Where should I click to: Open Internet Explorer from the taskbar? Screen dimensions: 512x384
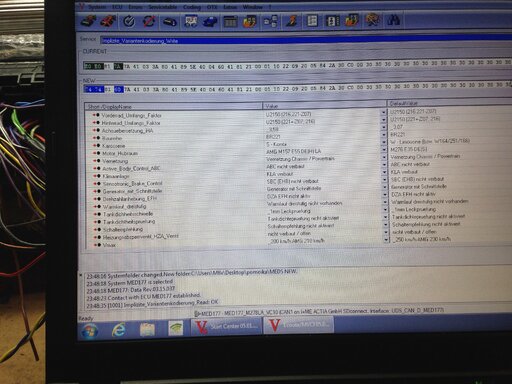(x=119, y=330)
